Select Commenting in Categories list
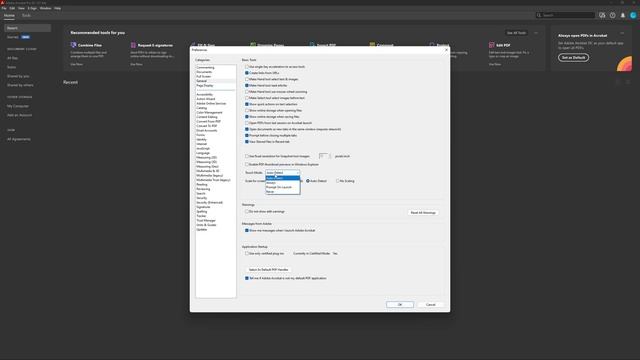Screen dimensions: 640x360 pyautogui.click(x=205, y=67)
